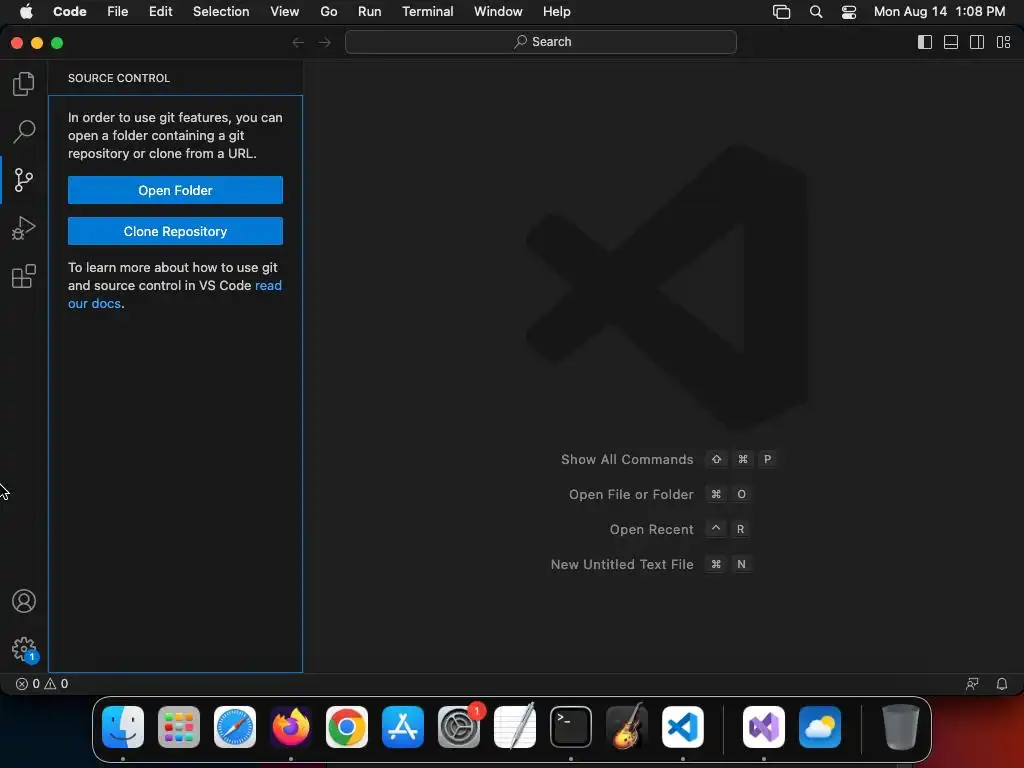1024x768 pixels.
Task: Open the Help menu
Action: [556, 12]
